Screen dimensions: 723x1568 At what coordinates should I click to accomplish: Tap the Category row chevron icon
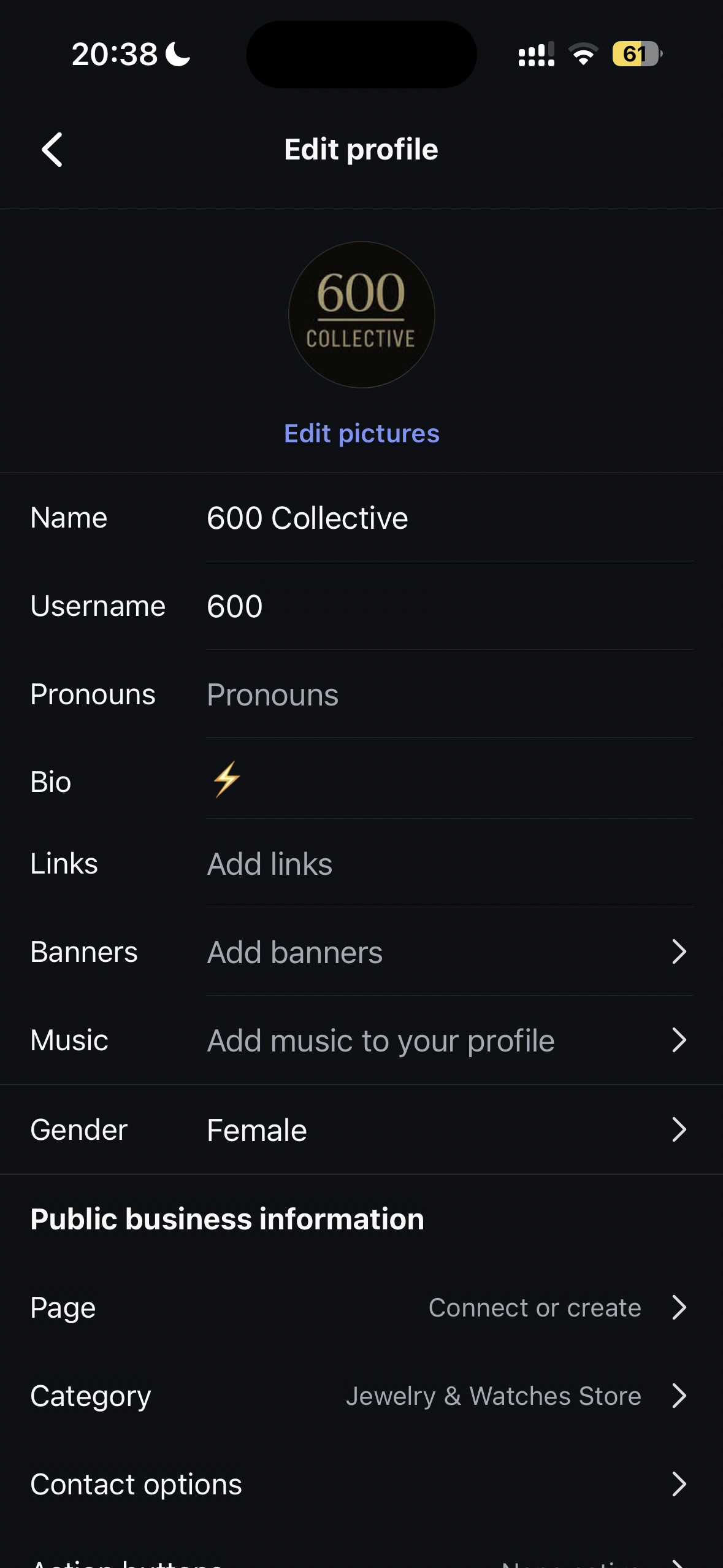click(678, 1396)
